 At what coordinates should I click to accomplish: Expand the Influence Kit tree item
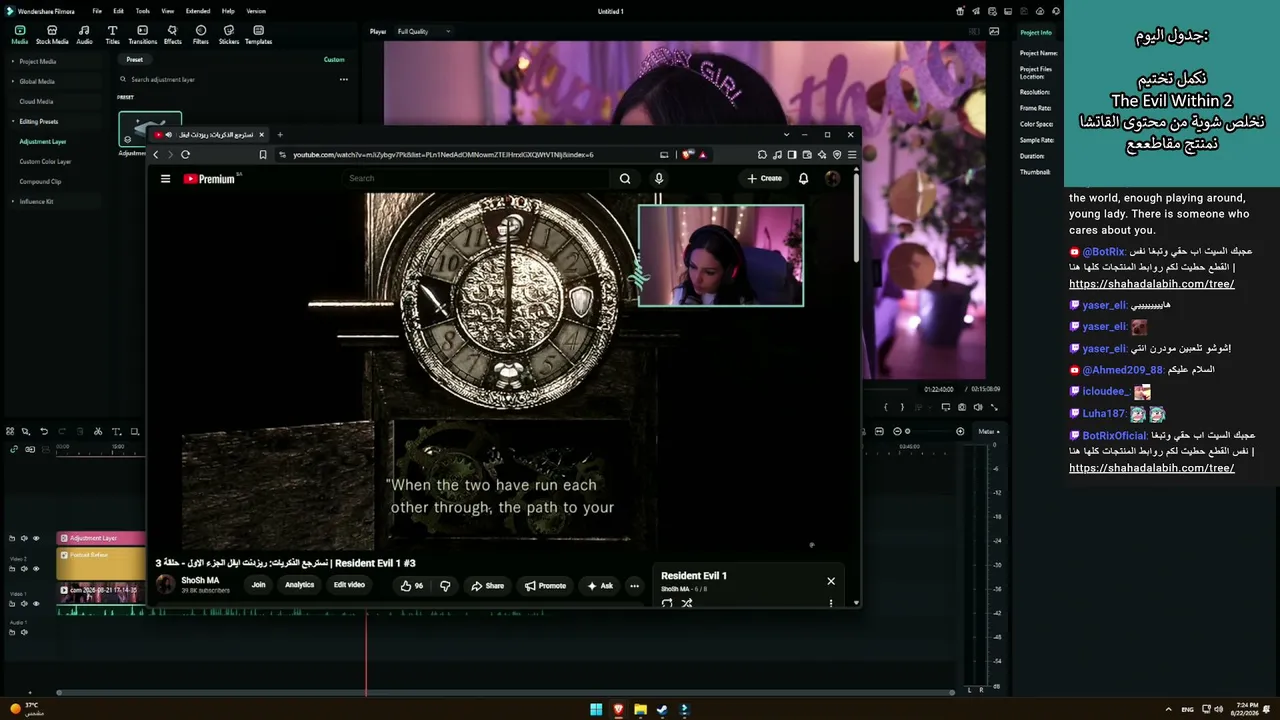(x=13, y=202)
